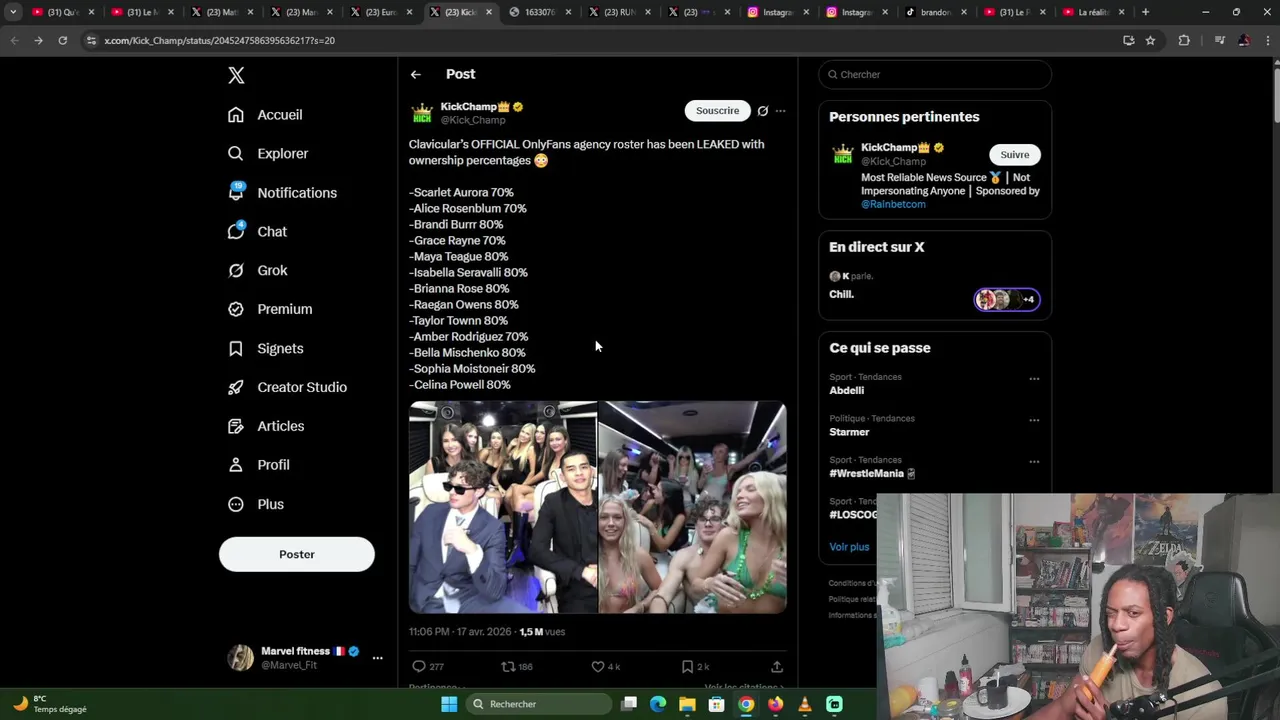Click the Starmer trending topic

pyautogui.click(x=849, y=432)
